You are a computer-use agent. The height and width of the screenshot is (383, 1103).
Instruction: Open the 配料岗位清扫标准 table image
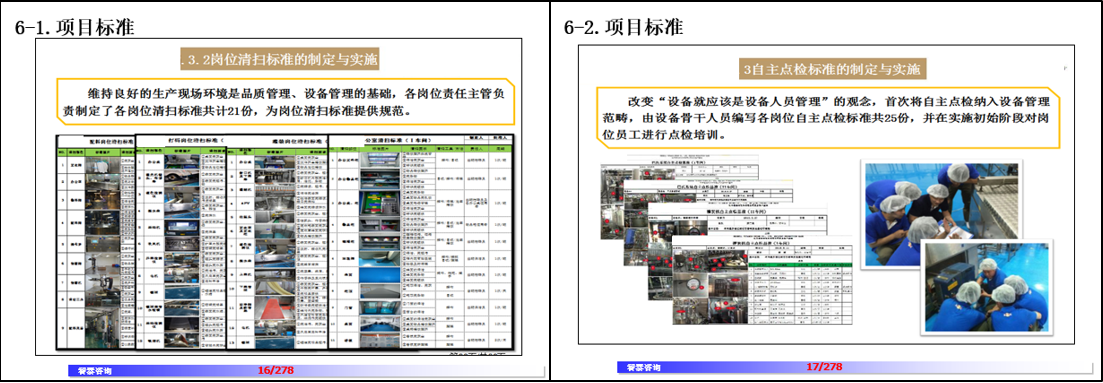(x=96, y=242)
